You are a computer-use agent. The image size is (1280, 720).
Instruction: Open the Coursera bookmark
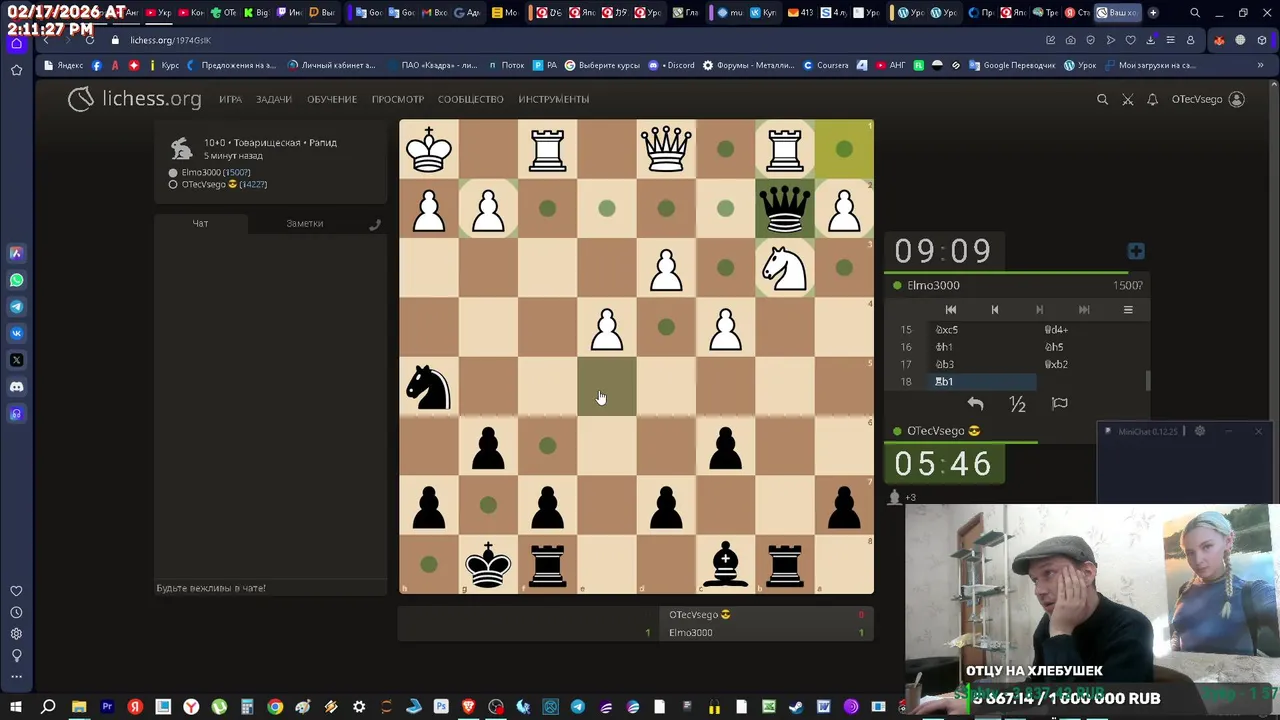pos(825,65)
